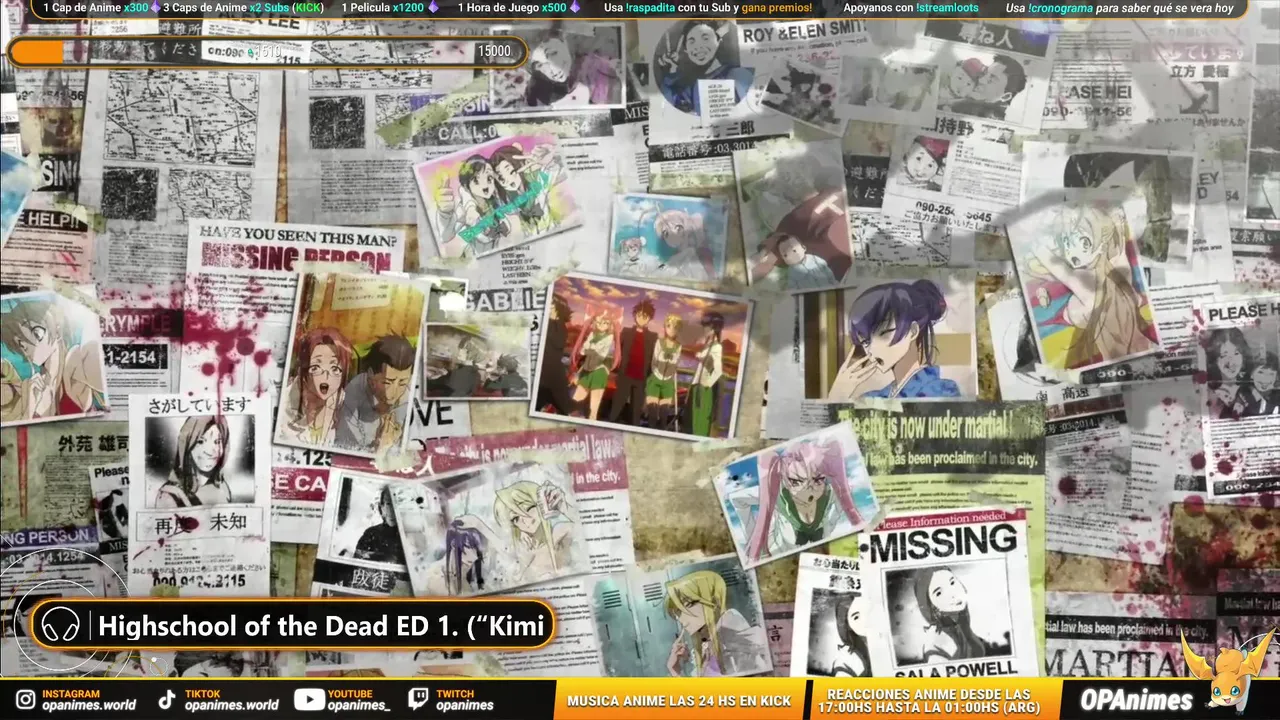Image resolution: width=1280 pixels, height=720 pixels.
Task: Click the pink-haired twin-tail girl photo
Action: [x=797, y=495]
